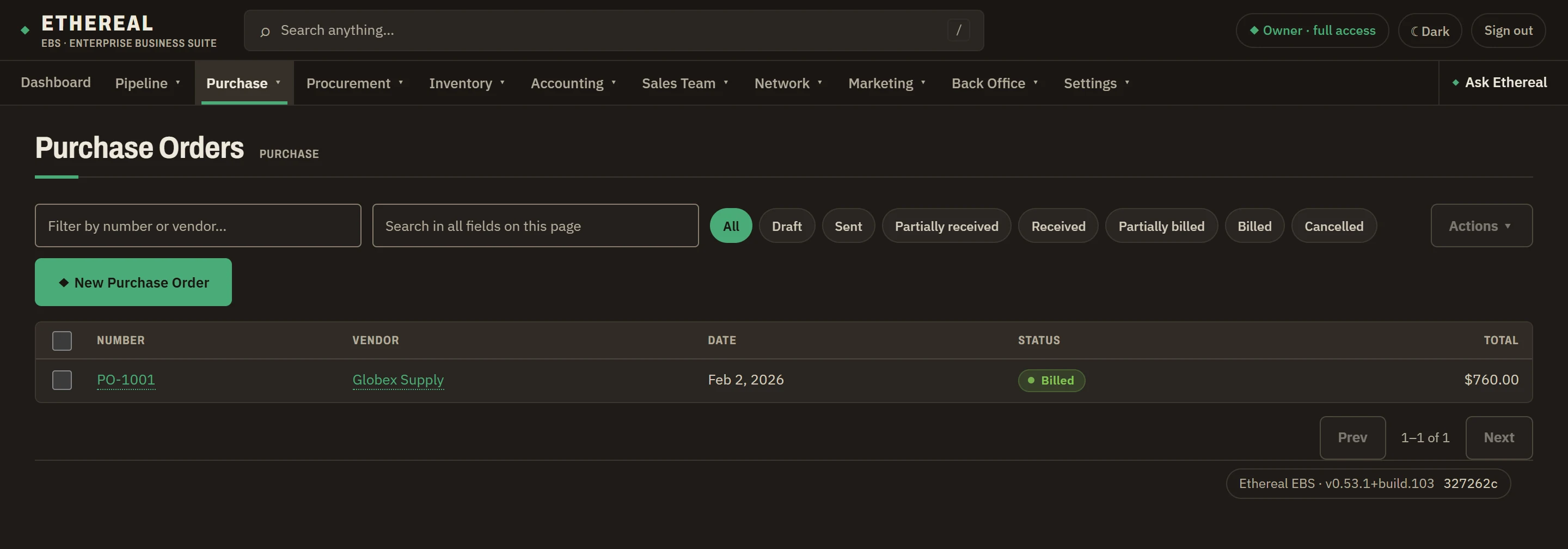Open the Sales Team dropdown
Screen dimensions: 1568x549
coord(685,83)
